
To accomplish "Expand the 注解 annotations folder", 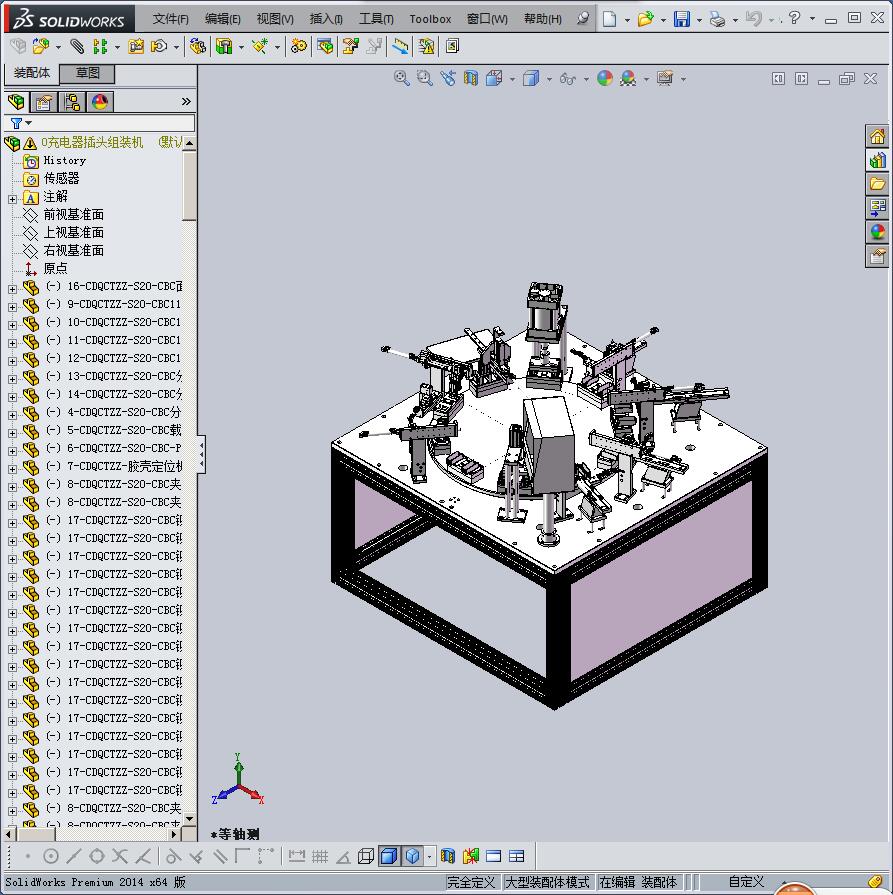I will [x=12, y=199].
